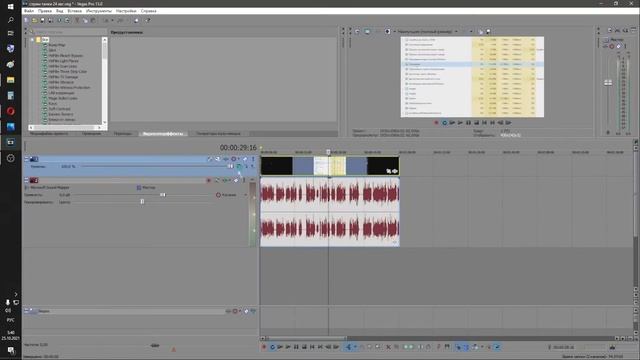The width and height of the screenshot is (640, 360).
Task: Create a new empty project from the toolbar
Action: pyautogui.click(x=26, y=20)
